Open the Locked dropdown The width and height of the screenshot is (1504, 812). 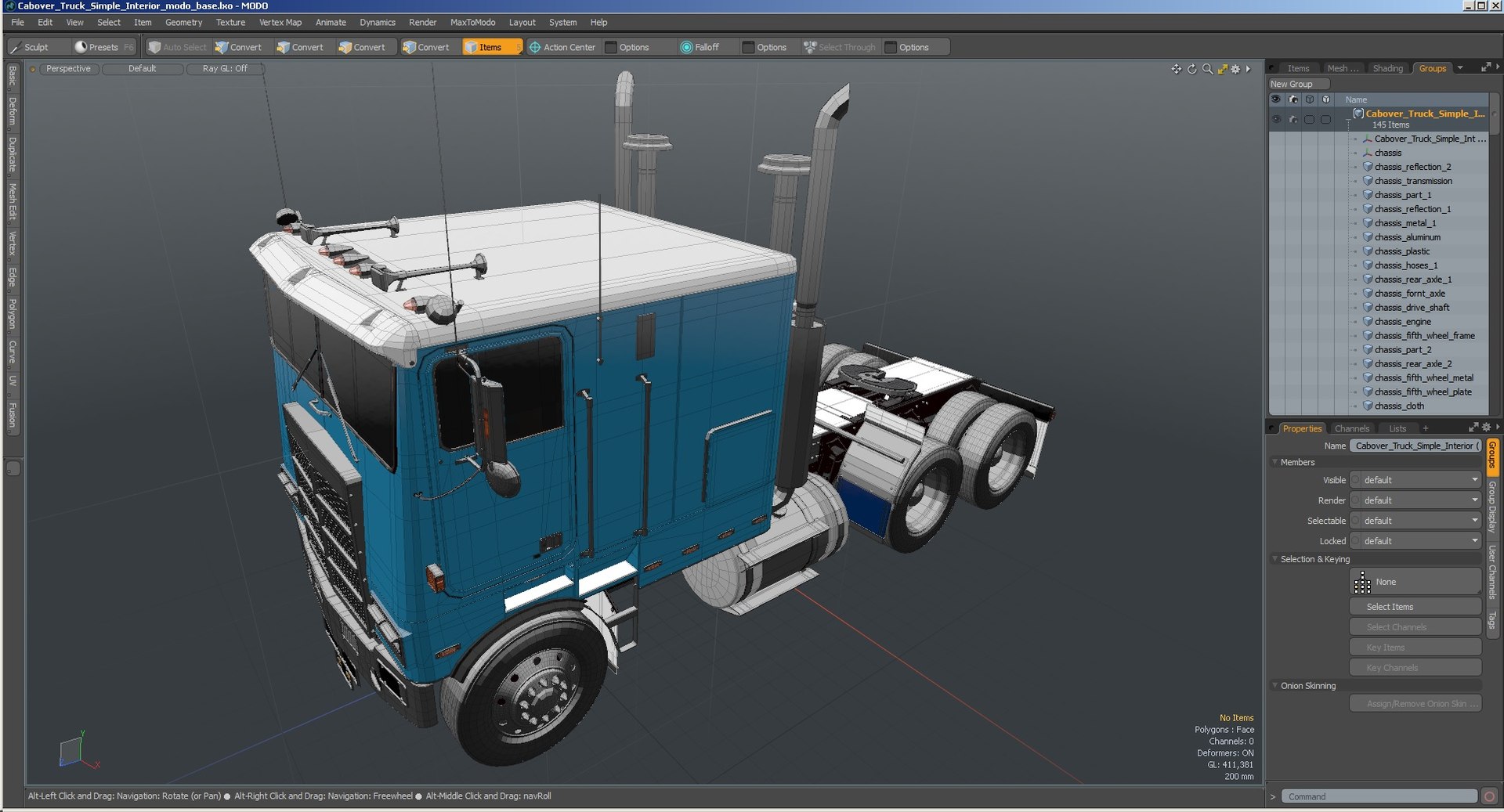click(1420, 541)
